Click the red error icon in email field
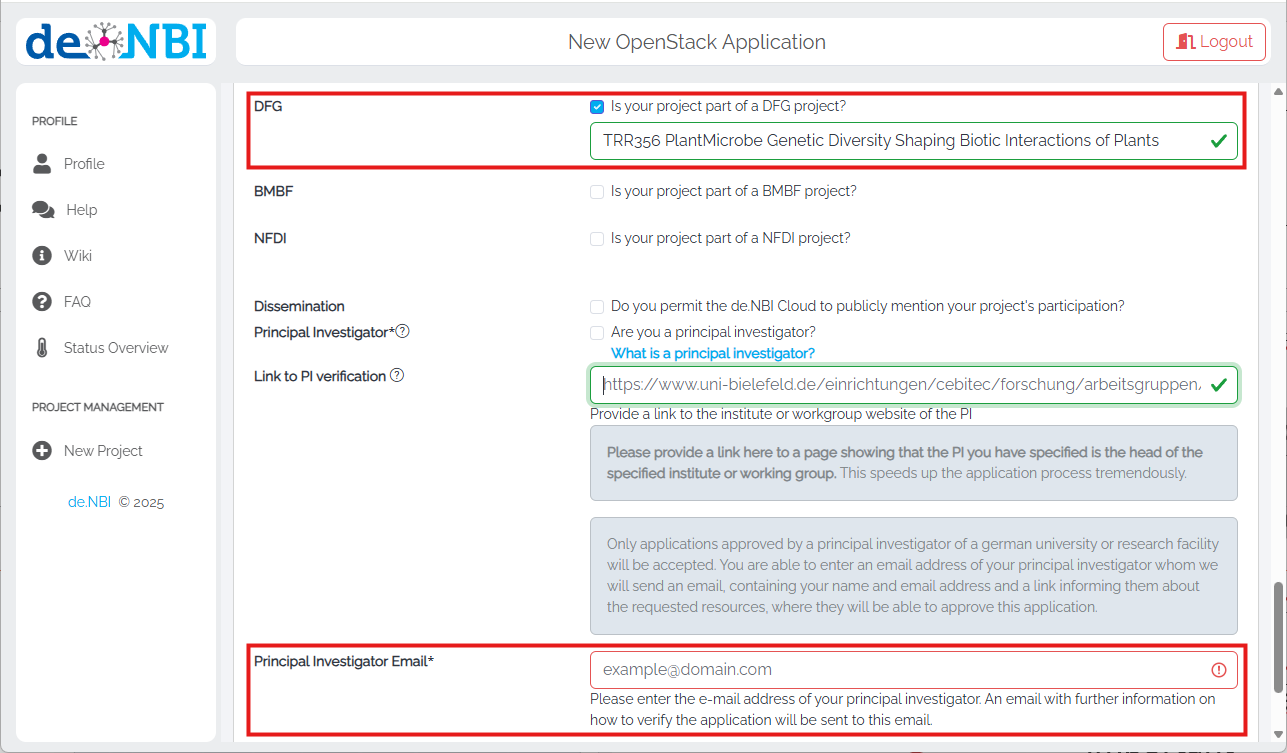This screenshot has height=753, width=1287. pyautogui.click(x=1219, y=670)
